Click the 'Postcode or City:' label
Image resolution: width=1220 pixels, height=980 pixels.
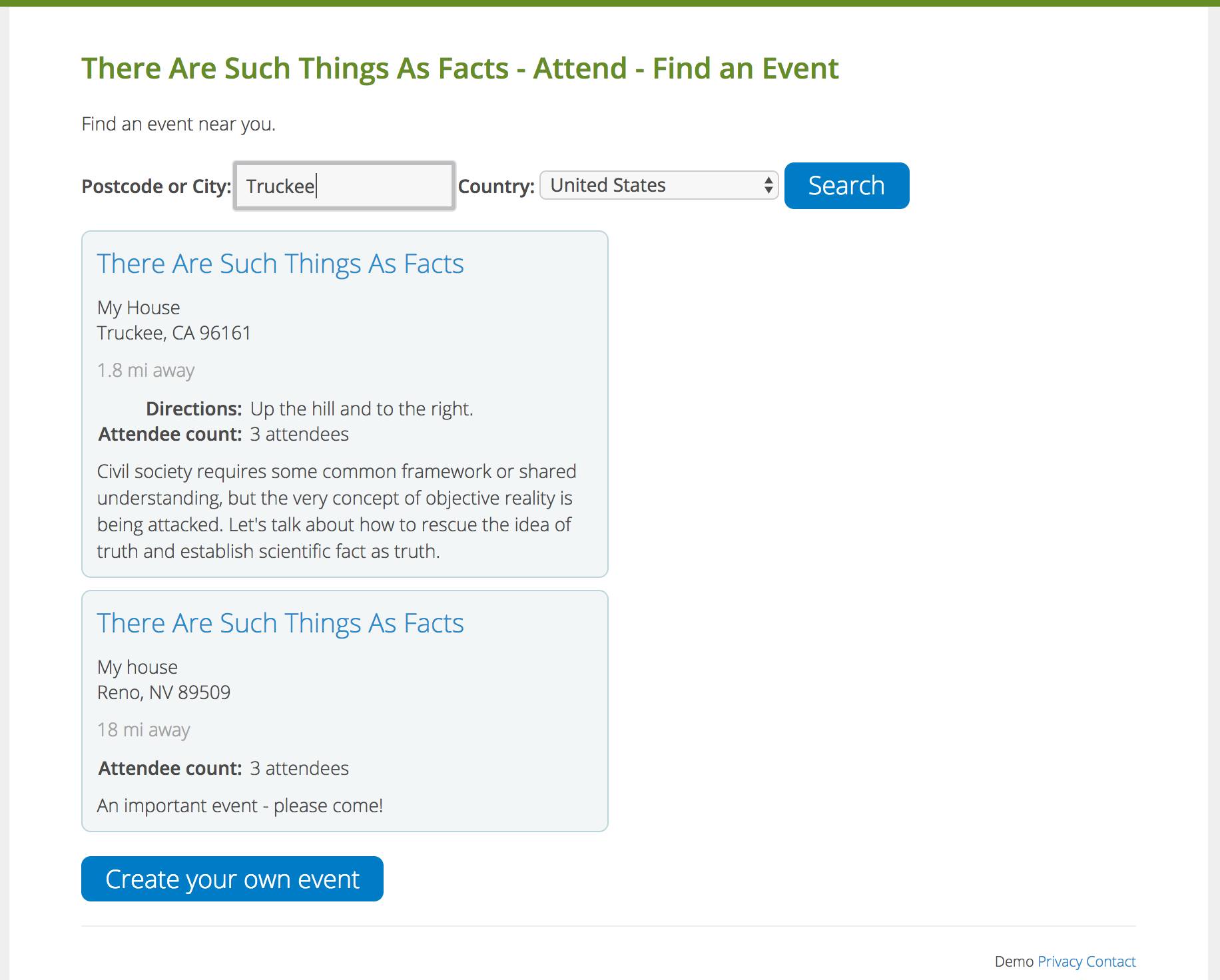point(156,186)
